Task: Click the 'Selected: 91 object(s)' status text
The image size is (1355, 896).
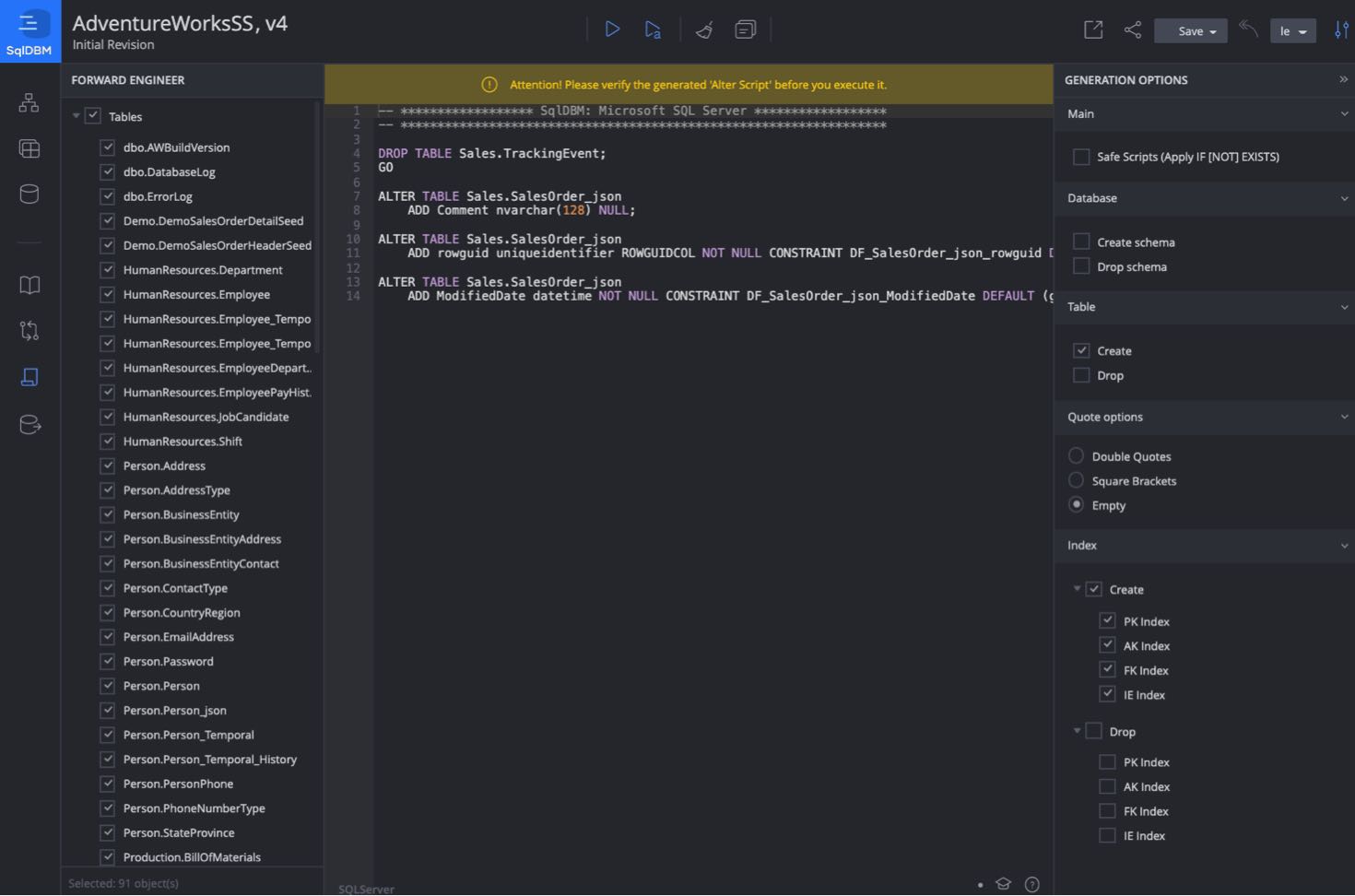Action: click(x=124, y=883)
